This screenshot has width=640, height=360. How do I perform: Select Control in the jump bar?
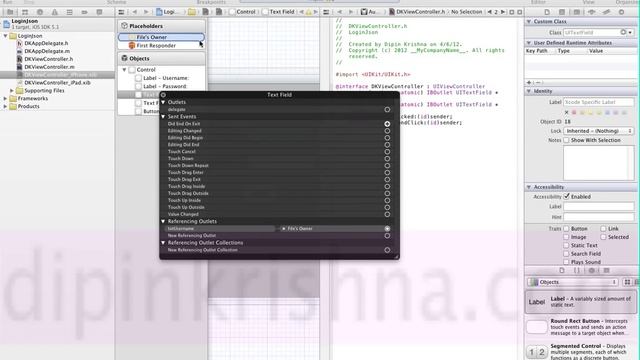pyautogui.click(x=242, y=12)
